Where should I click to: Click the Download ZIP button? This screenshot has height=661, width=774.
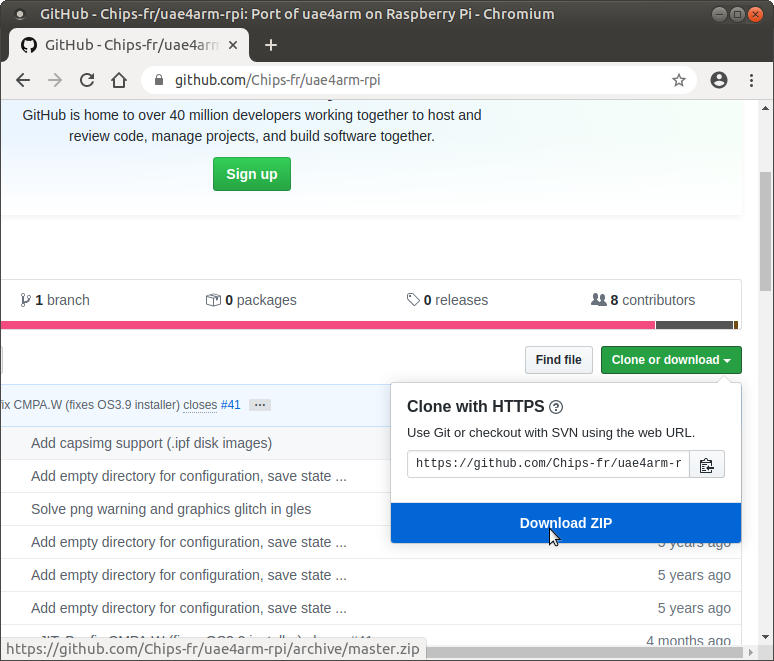click(565, 523)
